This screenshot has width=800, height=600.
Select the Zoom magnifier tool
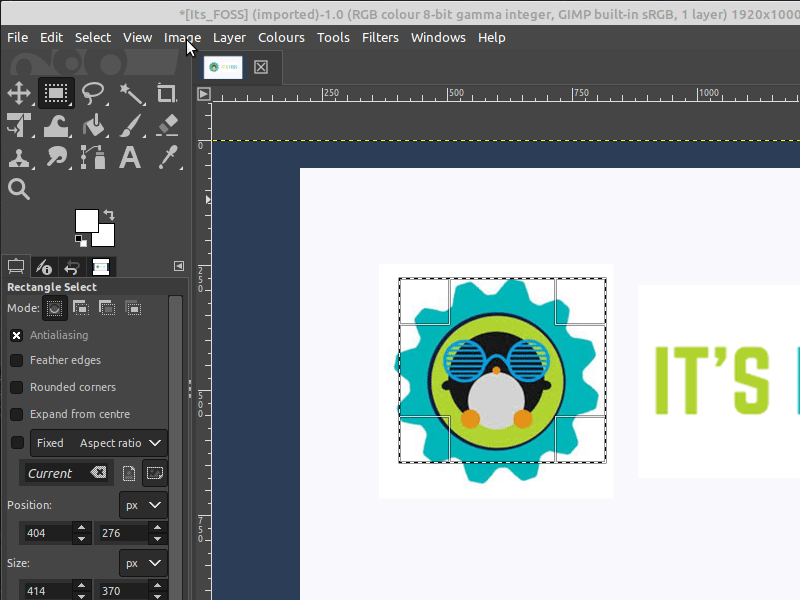(18, 189)
